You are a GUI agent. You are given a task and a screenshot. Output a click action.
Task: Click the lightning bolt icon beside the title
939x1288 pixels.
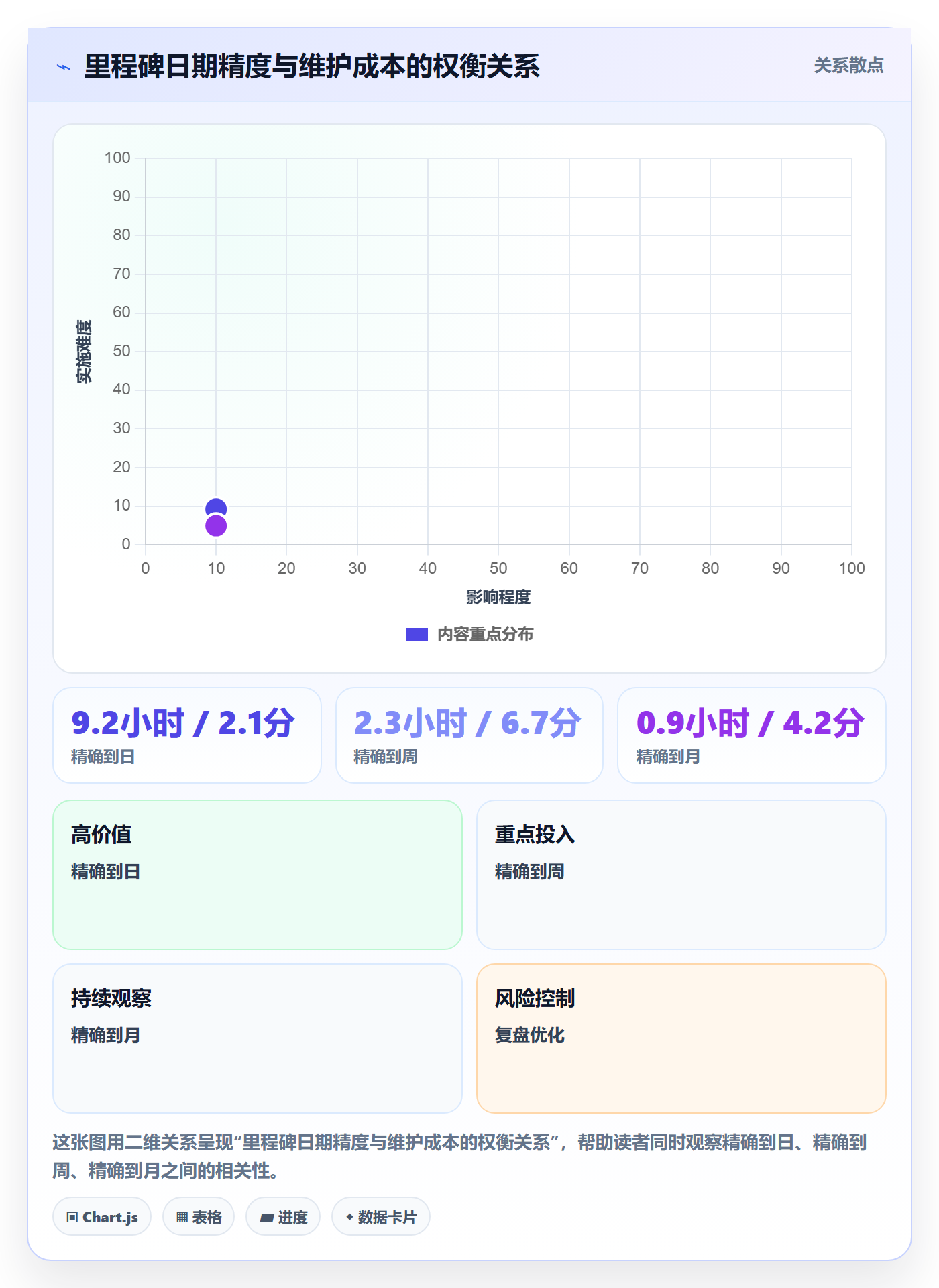coord(64,67)
